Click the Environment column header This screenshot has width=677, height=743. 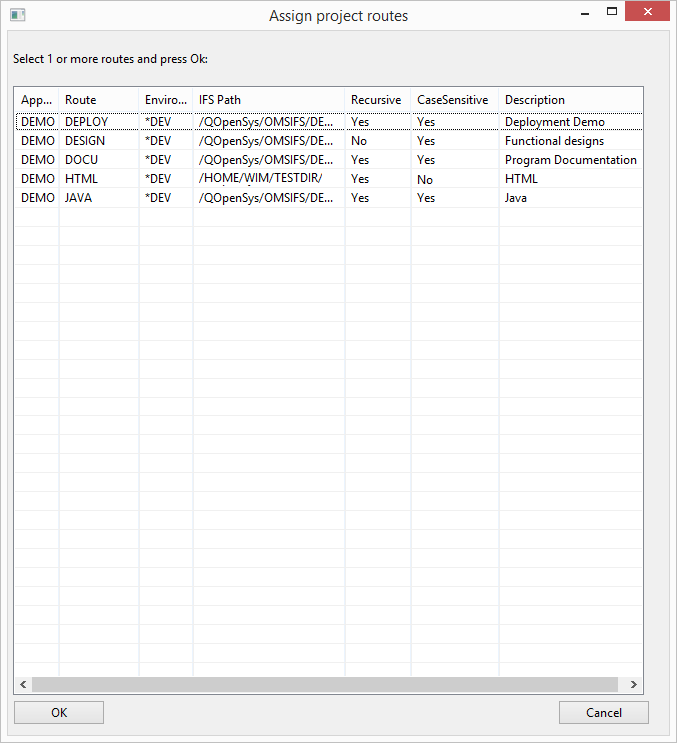click(165, 100)
